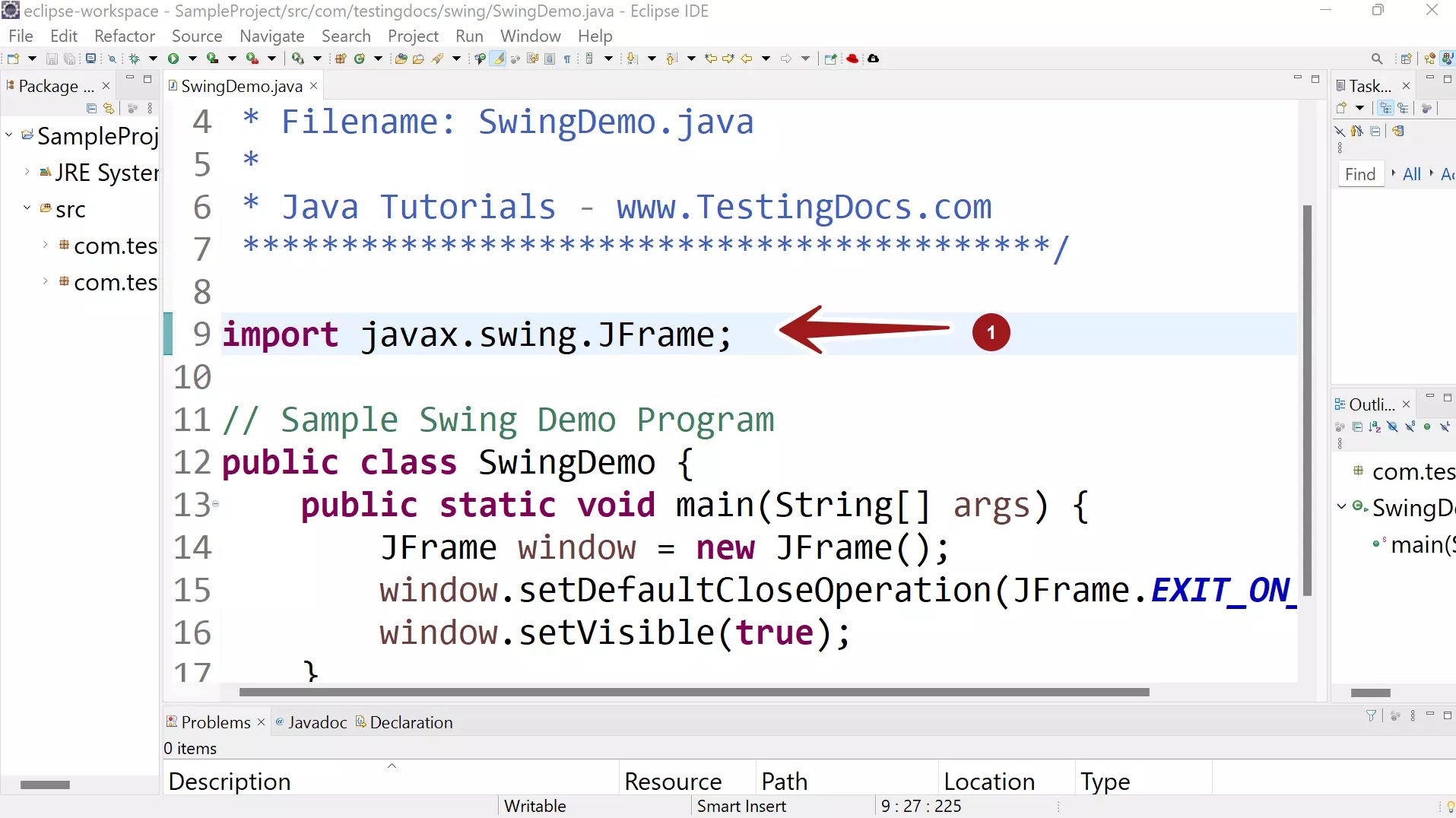Close the SwingDemo.java editor tab

click(313, 86)
